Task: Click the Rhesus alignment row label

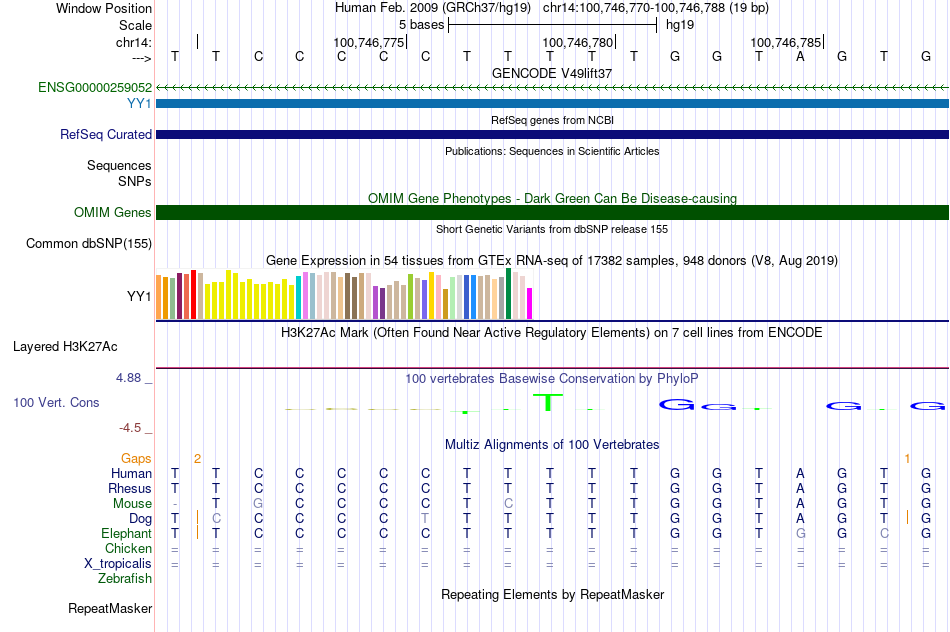Action: click(130, 489)
